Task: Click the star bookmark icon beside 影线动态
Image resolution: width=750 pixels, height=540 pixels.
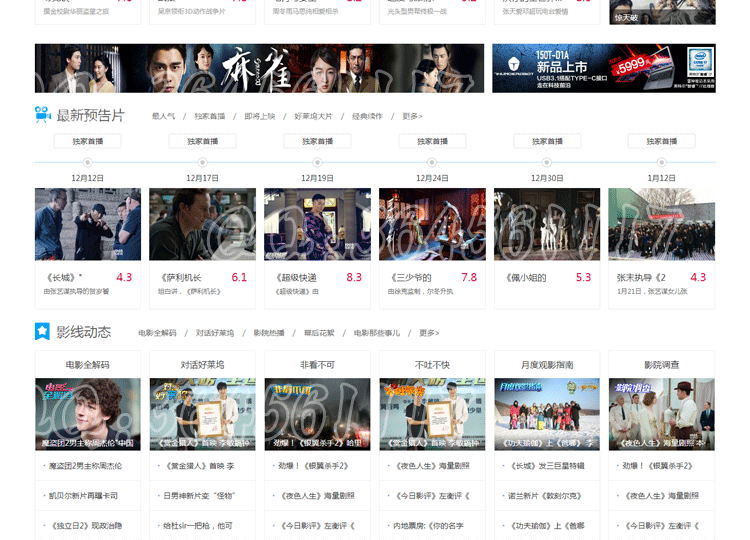Action: tap(42, 331)
